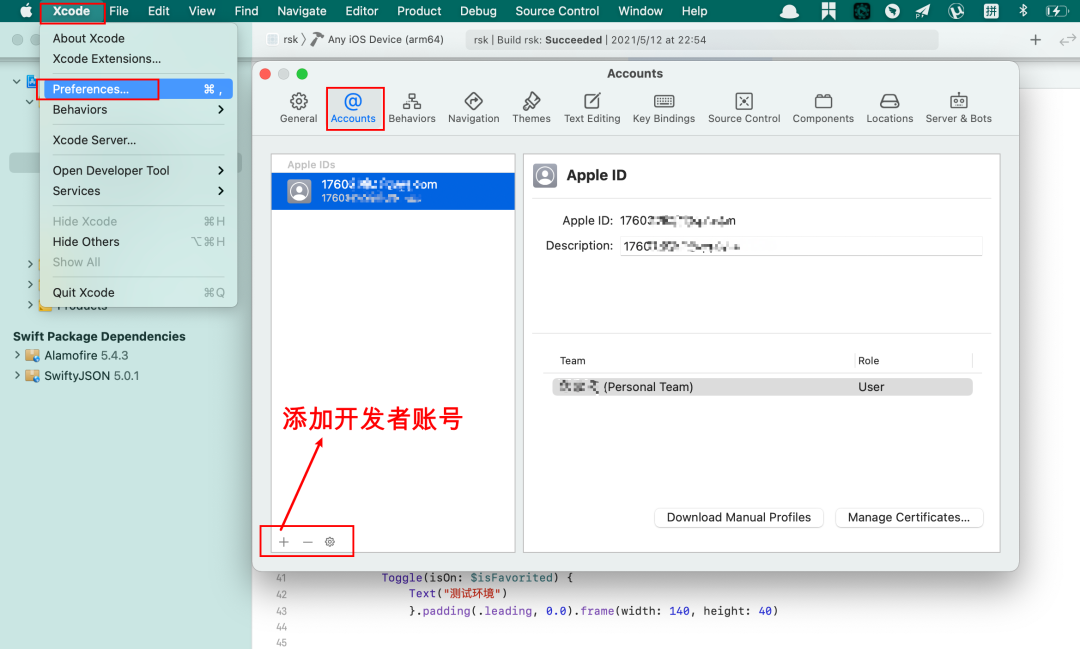Click the Toggle(isOn:) code line
Viewport: 1080px width, 649px height.
pos(477,577)
